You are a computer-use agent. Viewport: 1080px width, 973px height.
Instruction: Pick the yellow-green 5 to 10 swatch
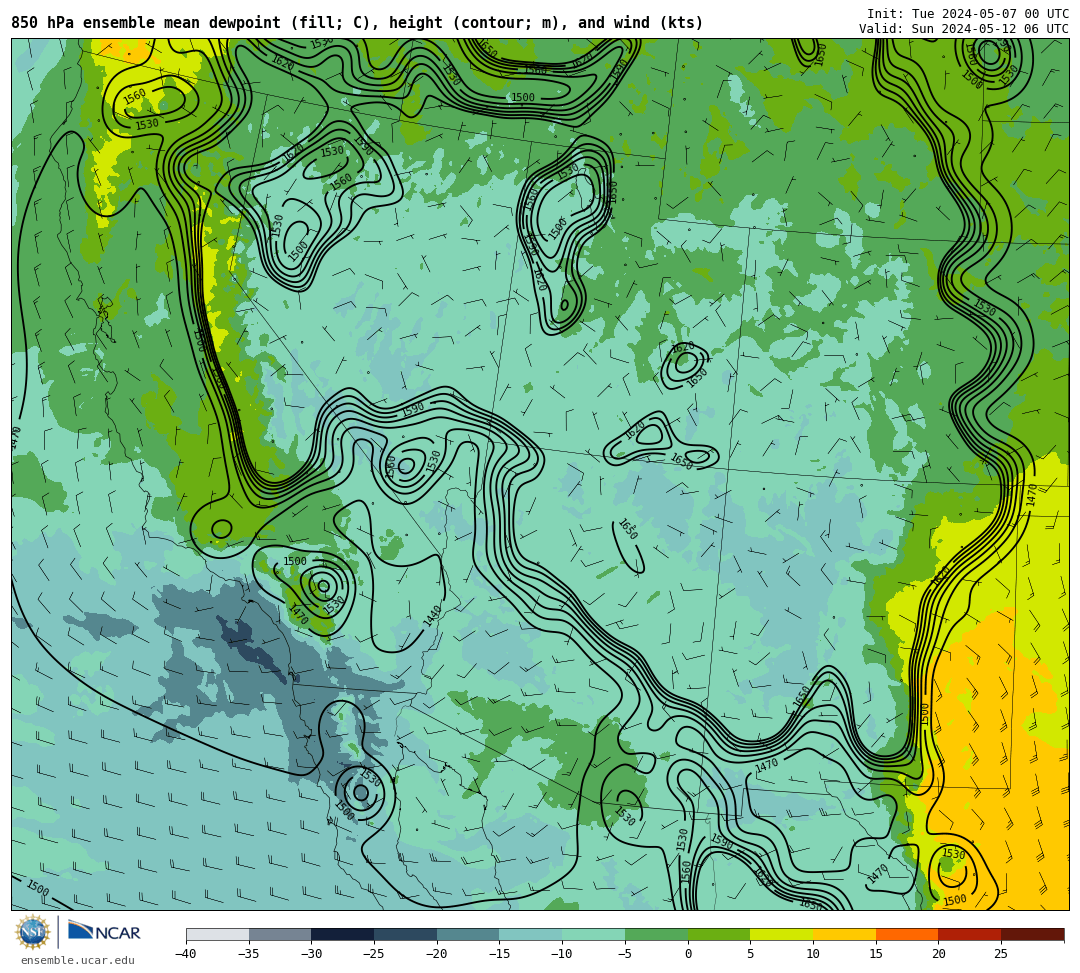[x=782, y=934]
